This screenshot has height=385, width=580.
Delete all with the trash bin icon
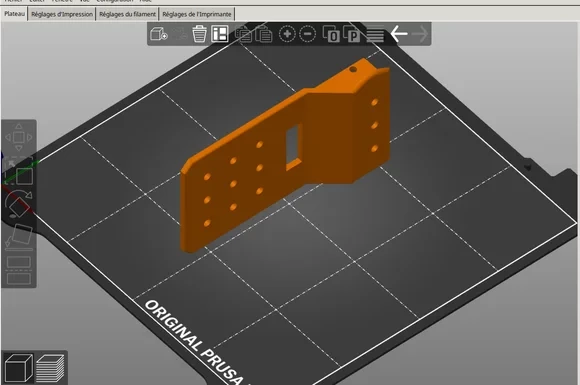[x=199, y=34]
